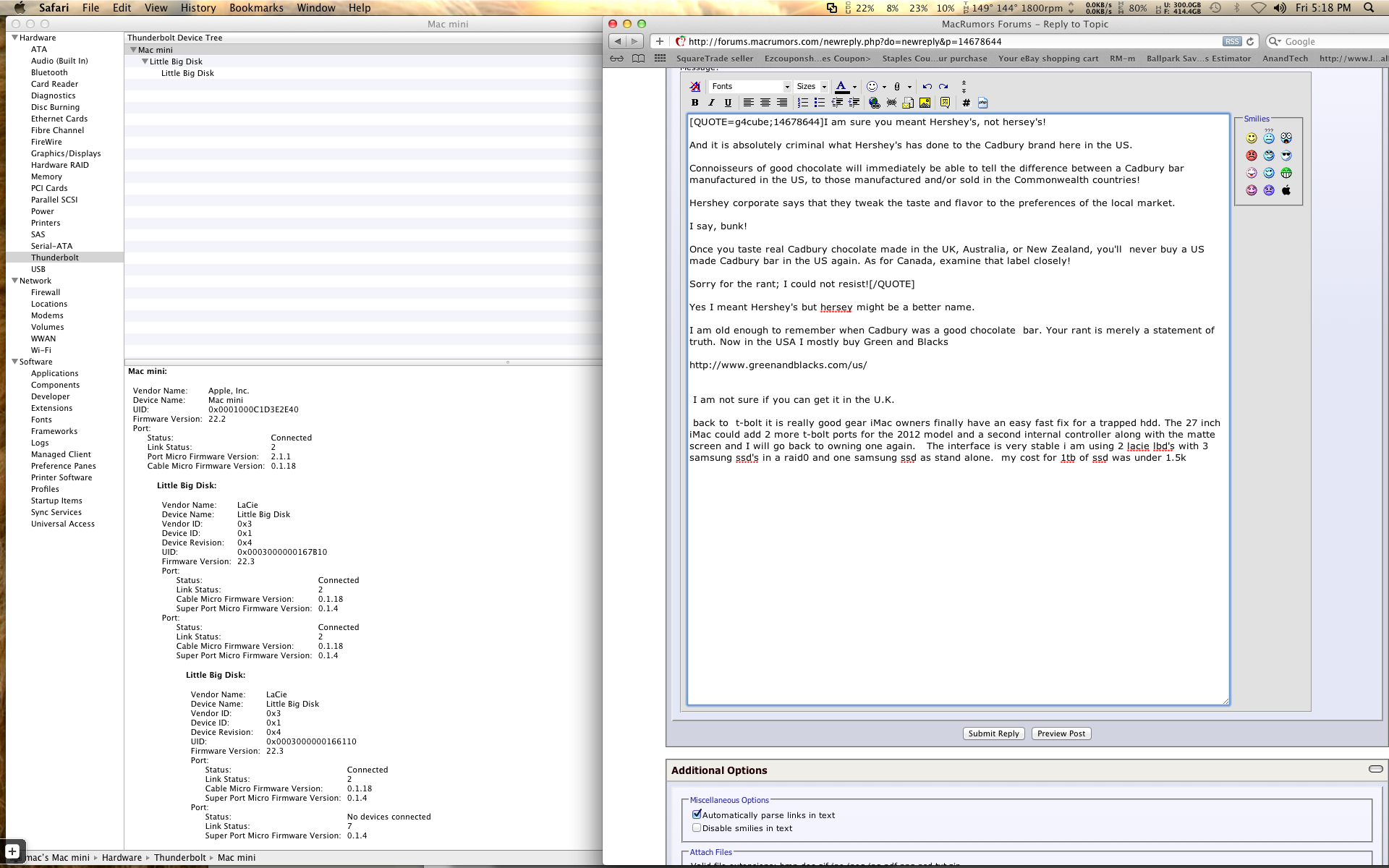Screen dimensions: 1389x868
Task: Toggle bold formatting in reply editor
Action: point(695,103)
